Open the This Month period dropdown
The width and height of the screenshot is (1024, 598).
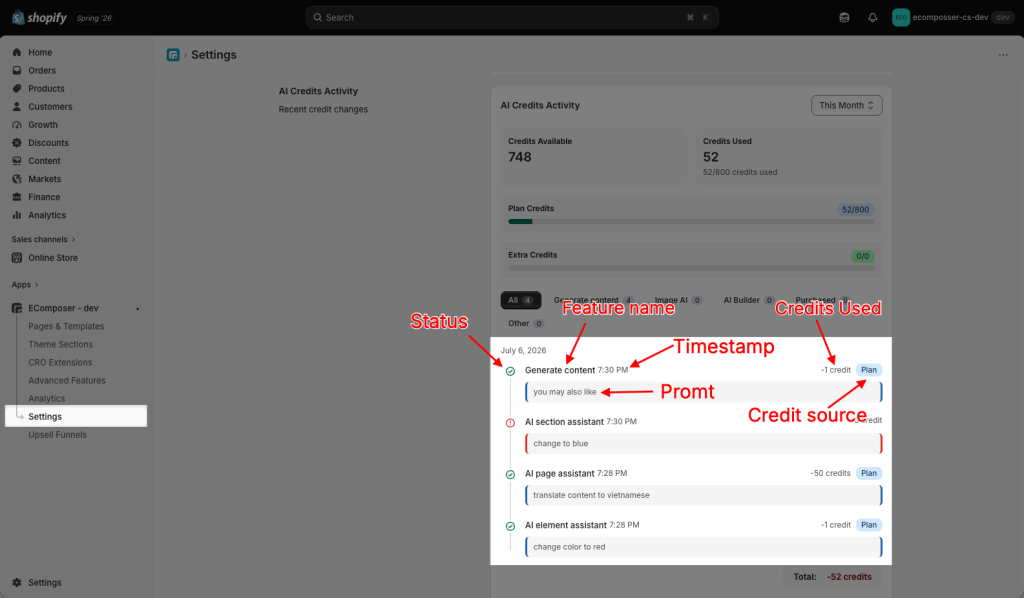click(846, 105)
